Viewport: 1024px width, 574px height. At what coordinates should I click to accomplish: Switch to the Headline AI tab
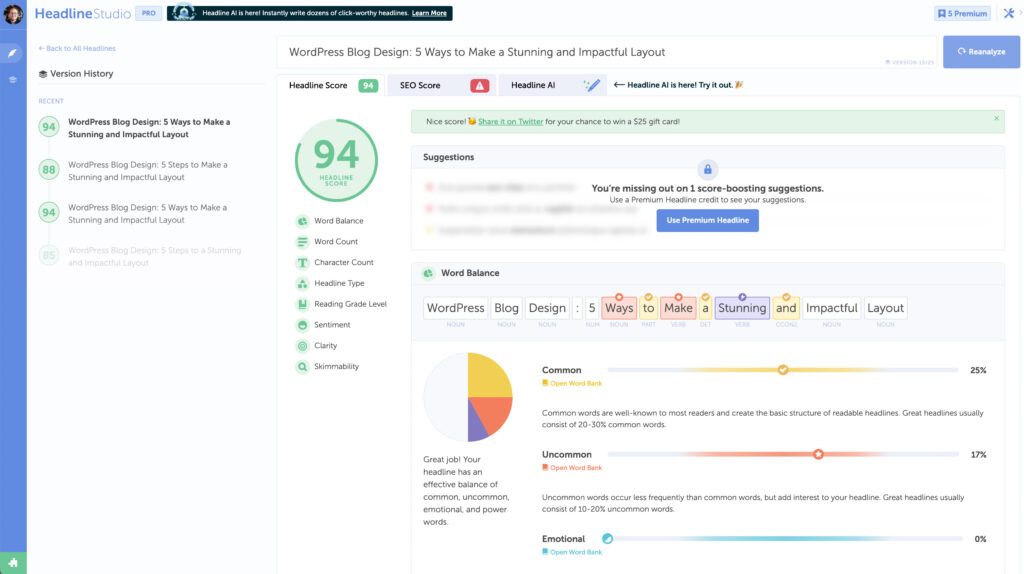coord(552,86)
